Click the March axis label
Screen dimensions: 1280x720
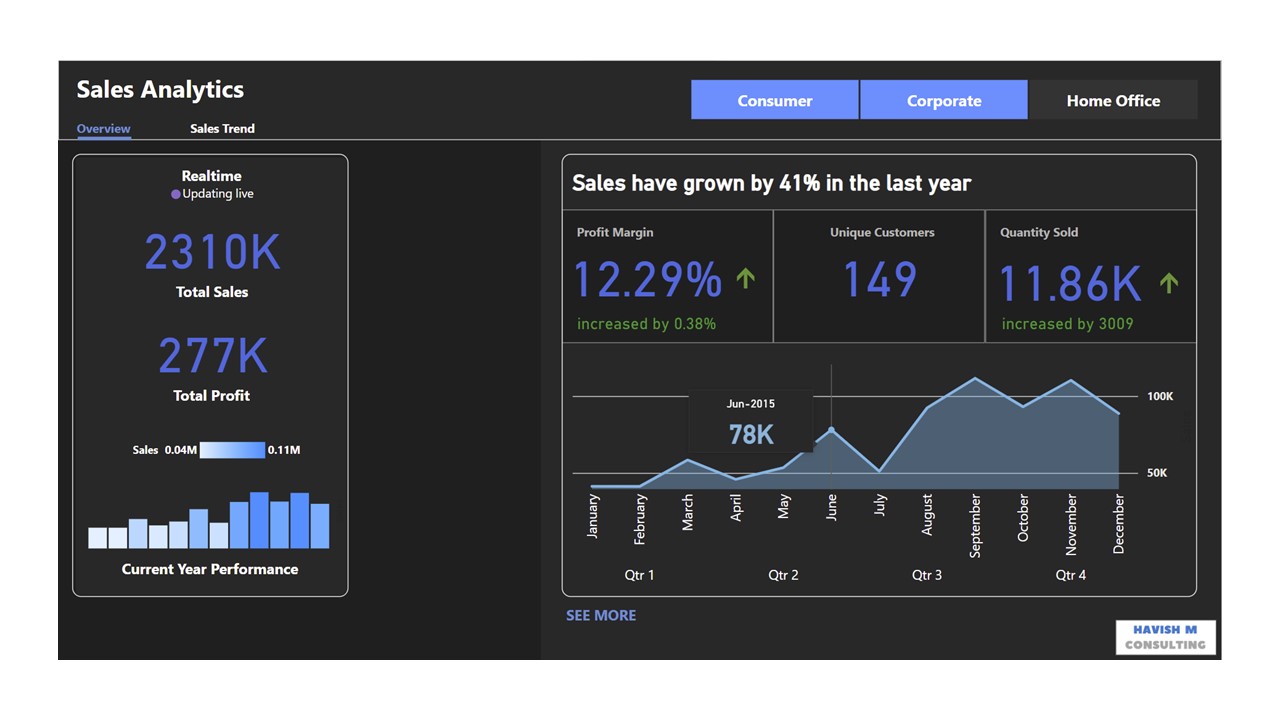coord(688,512)
